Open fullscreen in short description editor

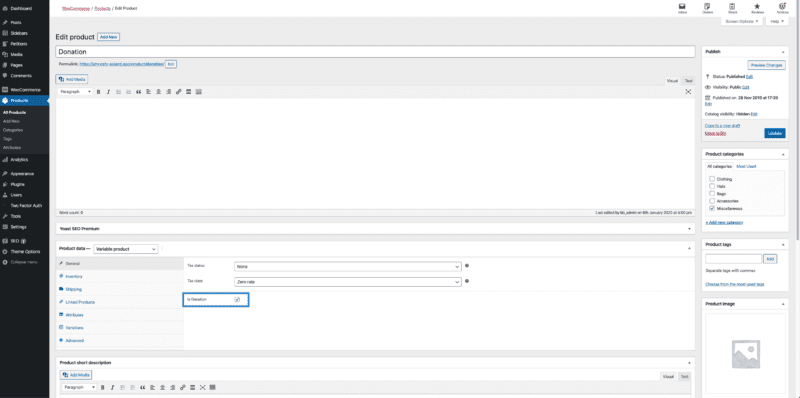[203, 388]
